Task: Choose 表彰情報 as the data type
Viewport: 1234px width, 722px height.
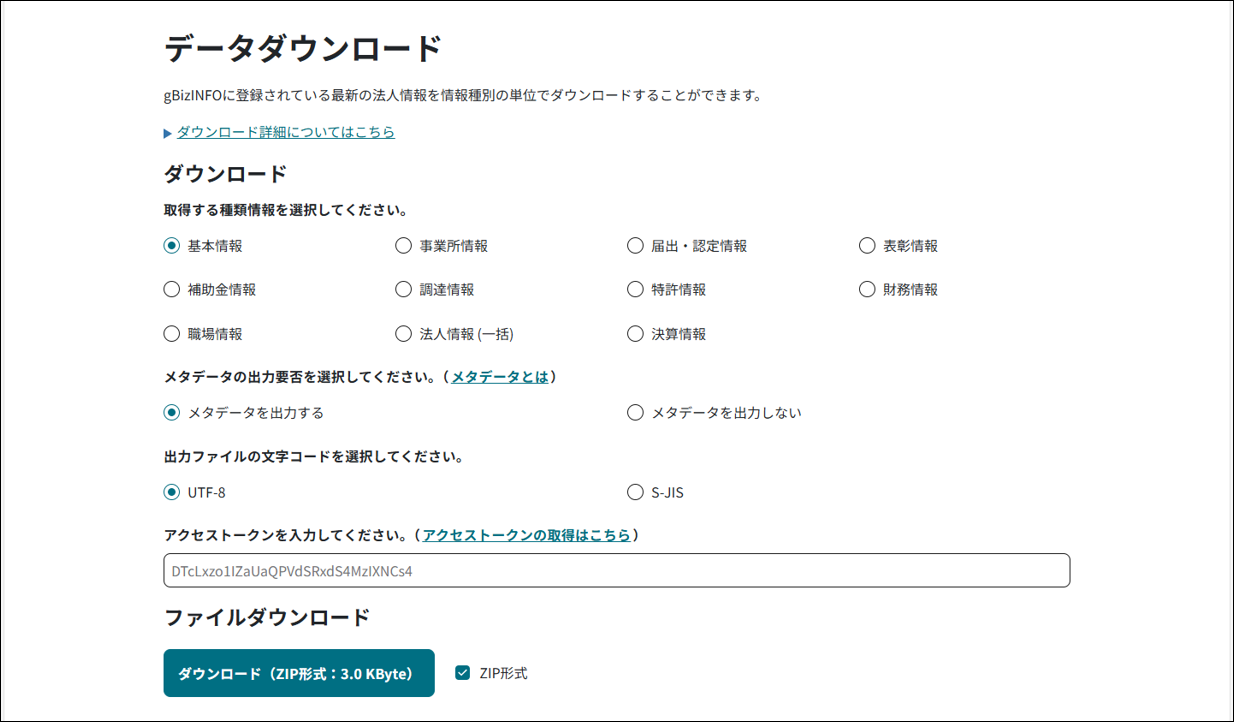Action: point(866,244)
